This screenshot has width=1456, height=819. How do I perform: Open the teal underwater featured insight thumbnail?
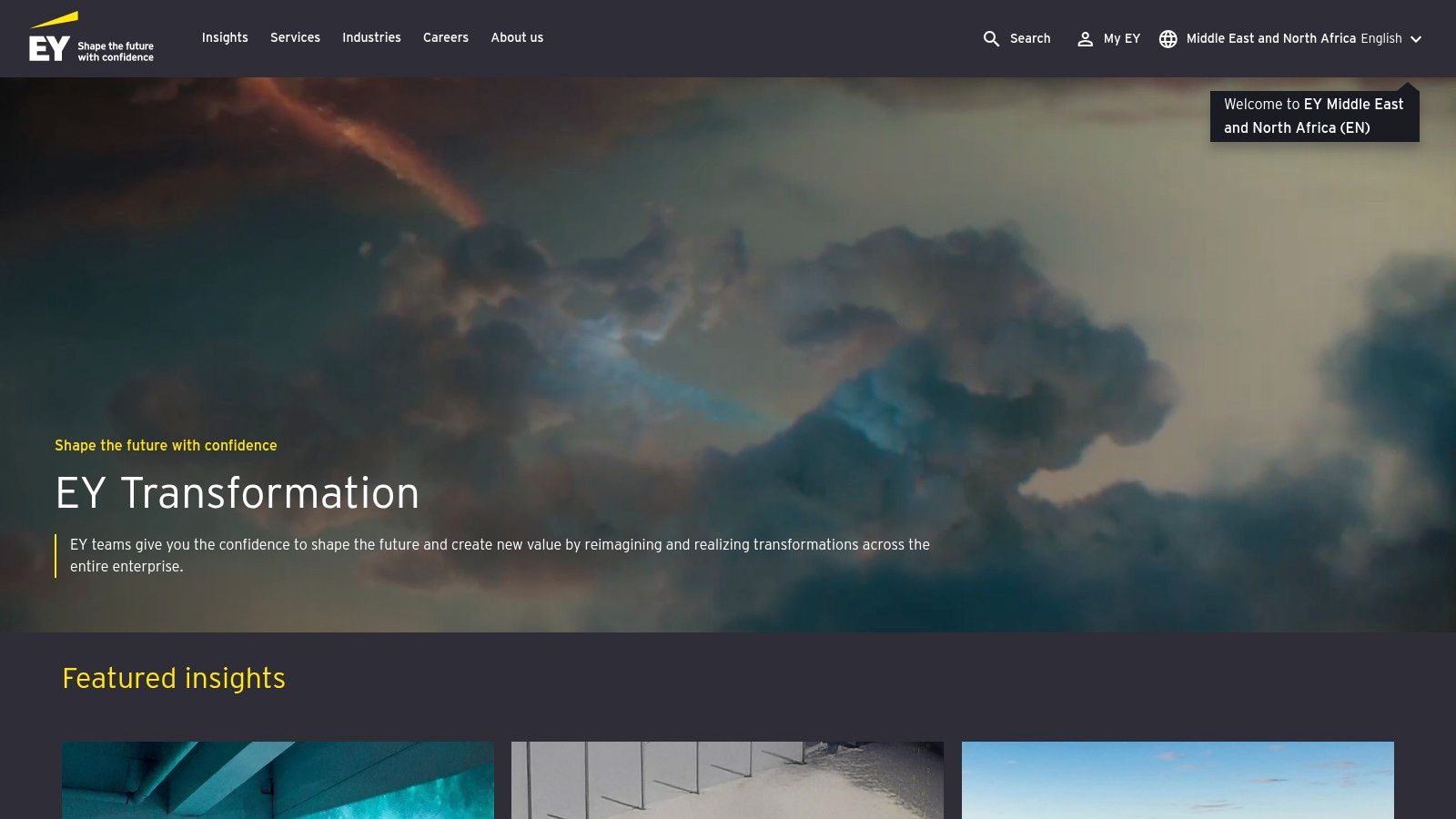point(278,780)
